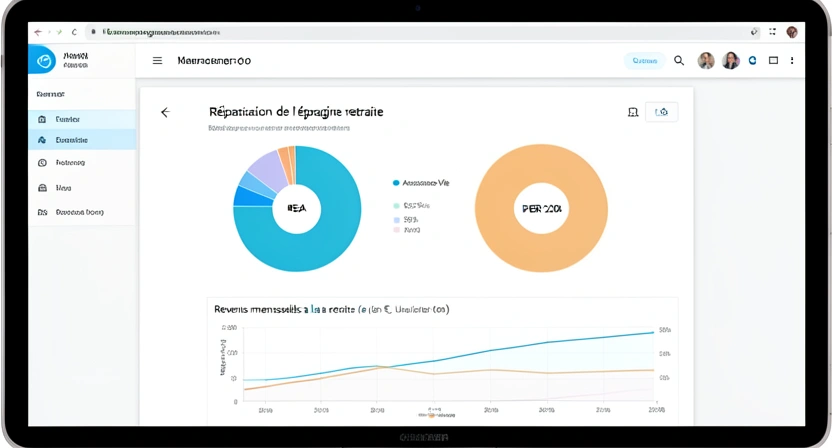Click the orange line in the revenue chart
832x448 pixels.
491,371
